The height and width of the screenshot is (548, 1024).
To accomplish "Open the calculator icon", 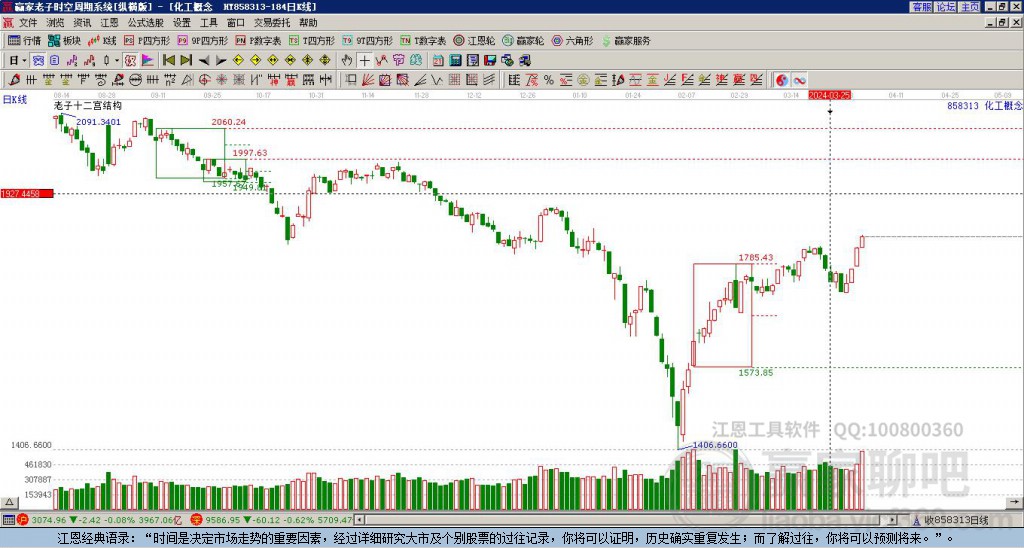I will tap(456, 61).
